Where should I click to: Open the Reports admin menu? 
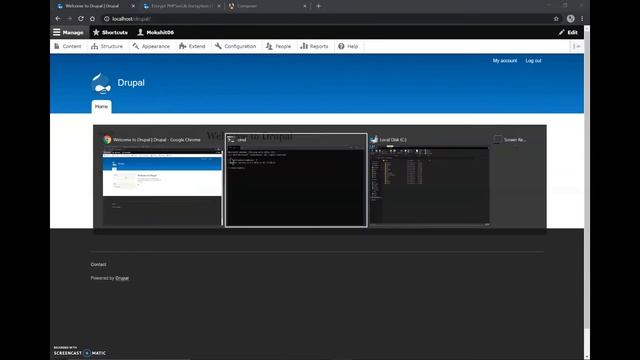click(314, 46)
